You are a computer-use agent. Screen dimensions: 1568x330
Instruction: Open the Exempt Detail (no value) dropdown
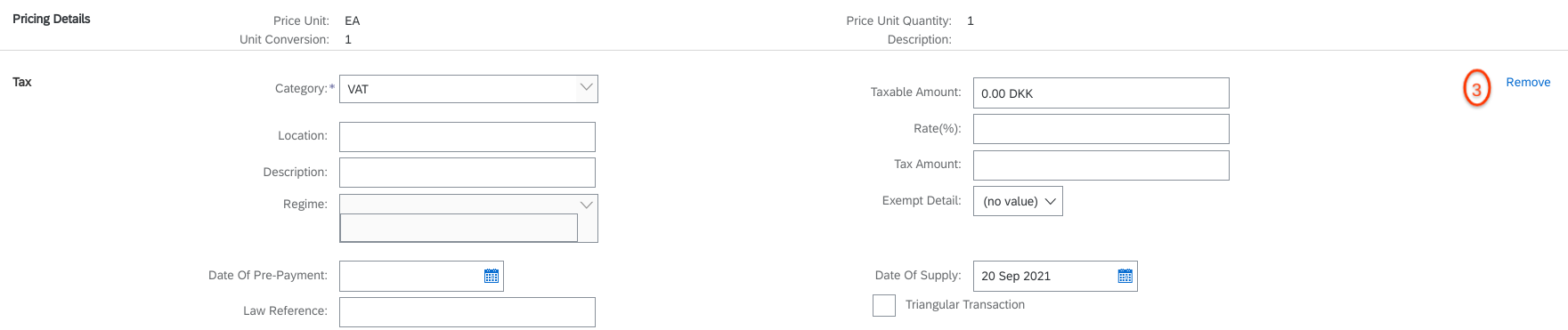click(x=1018, y=201)
